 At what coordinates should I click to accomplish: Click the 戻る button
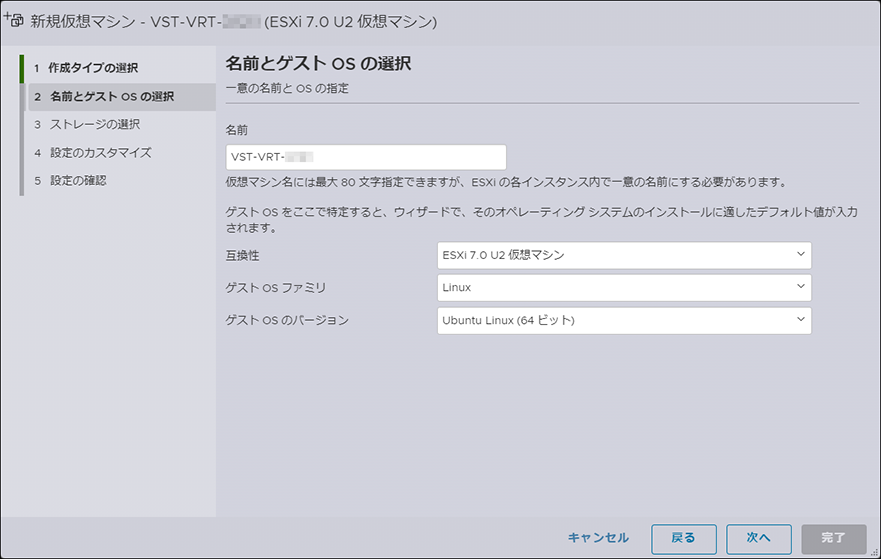pos(684,539)
